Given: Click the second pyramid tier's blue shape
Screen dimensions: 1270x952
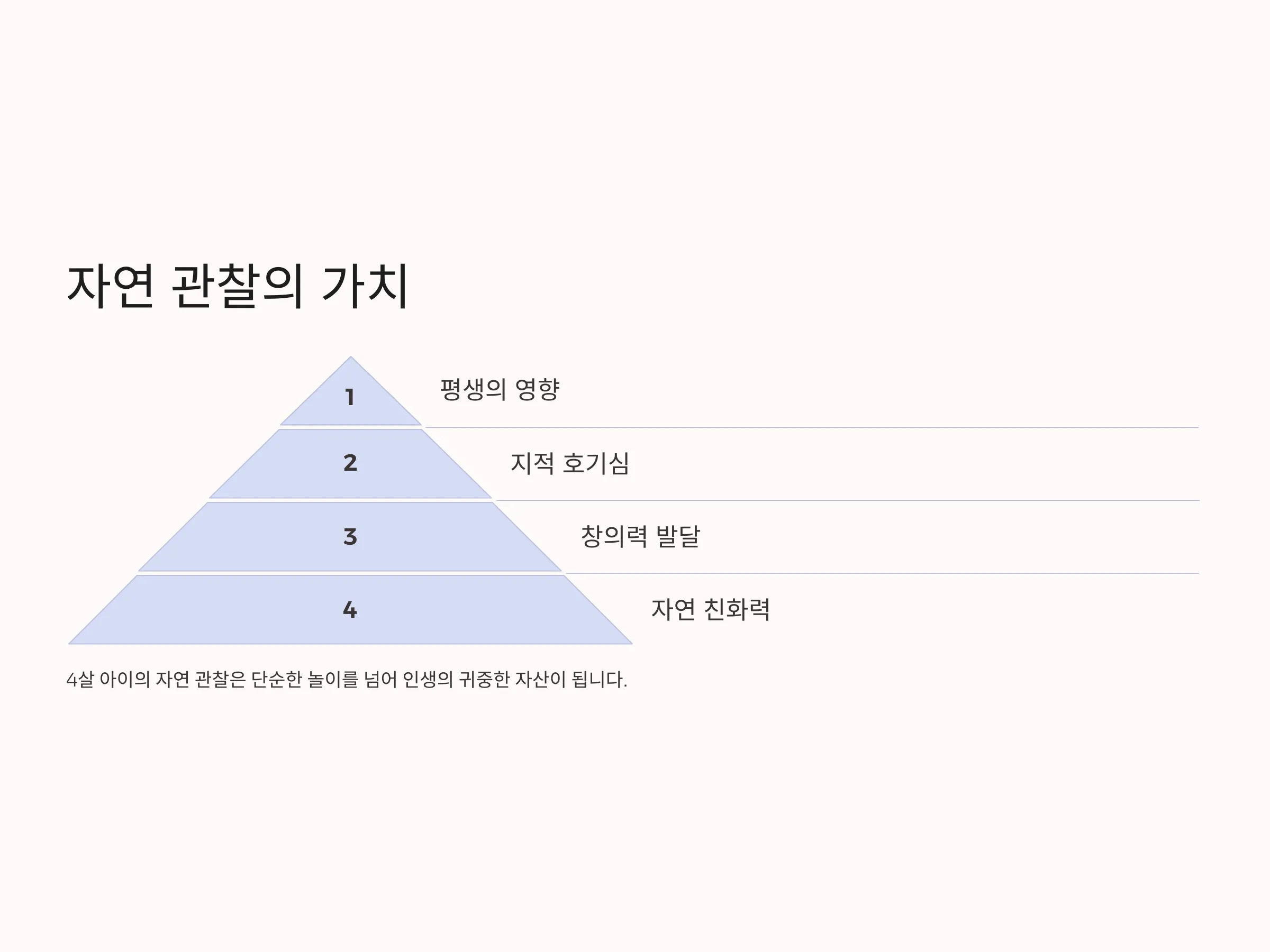Looking at the screenshot, I should point(350,464).
